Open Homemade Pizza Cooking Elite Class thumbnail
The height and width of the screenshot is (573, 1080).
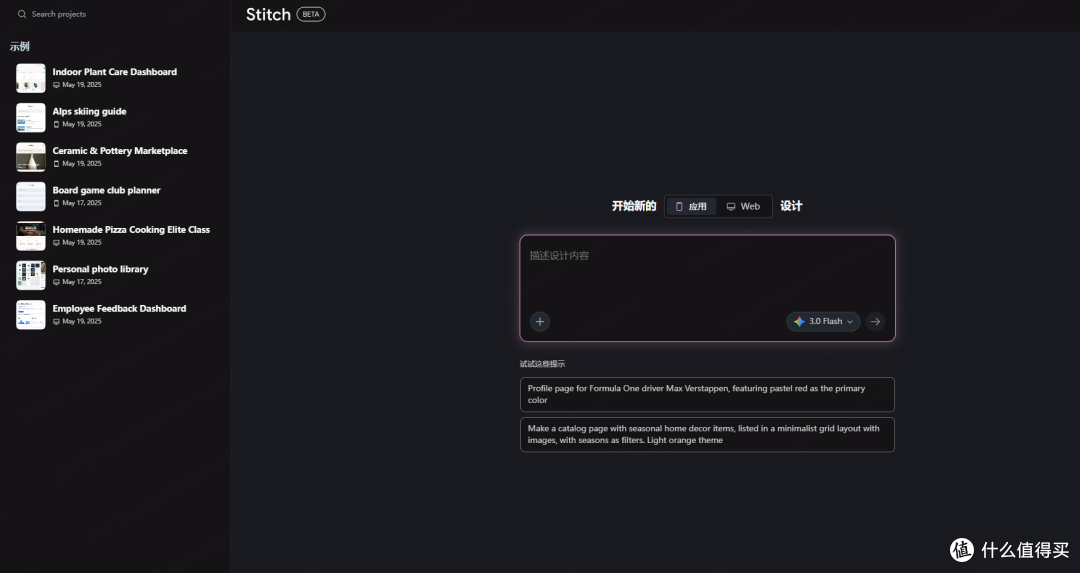pos(31,236)
